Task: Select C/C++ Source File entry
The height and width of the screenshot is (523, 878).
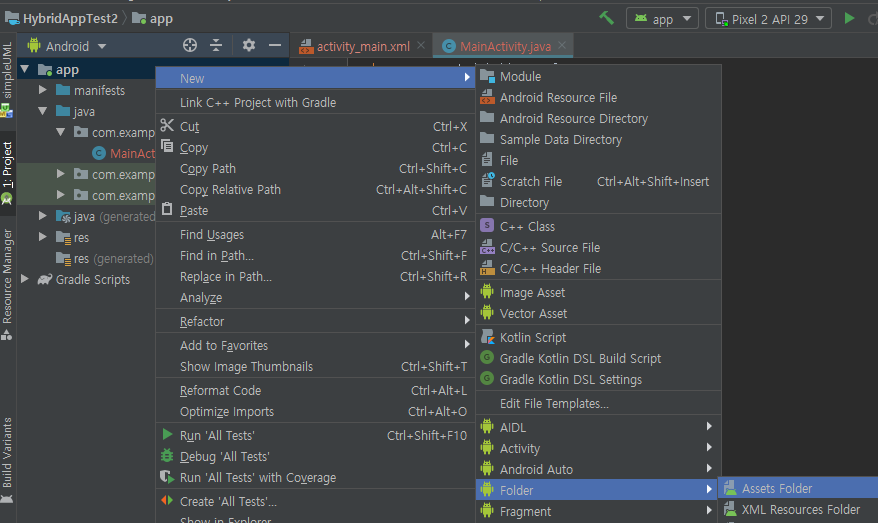Action: pyautogui.click(x=598, y=248)
